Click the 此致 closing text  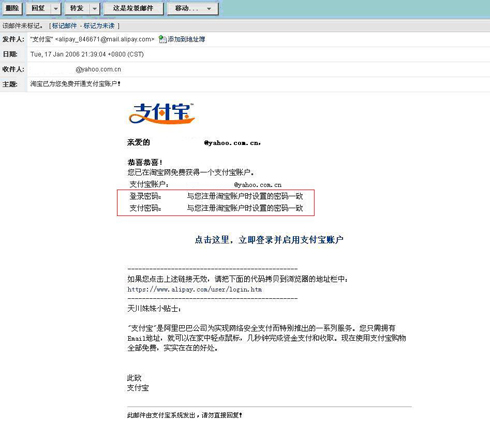[134, 378]
